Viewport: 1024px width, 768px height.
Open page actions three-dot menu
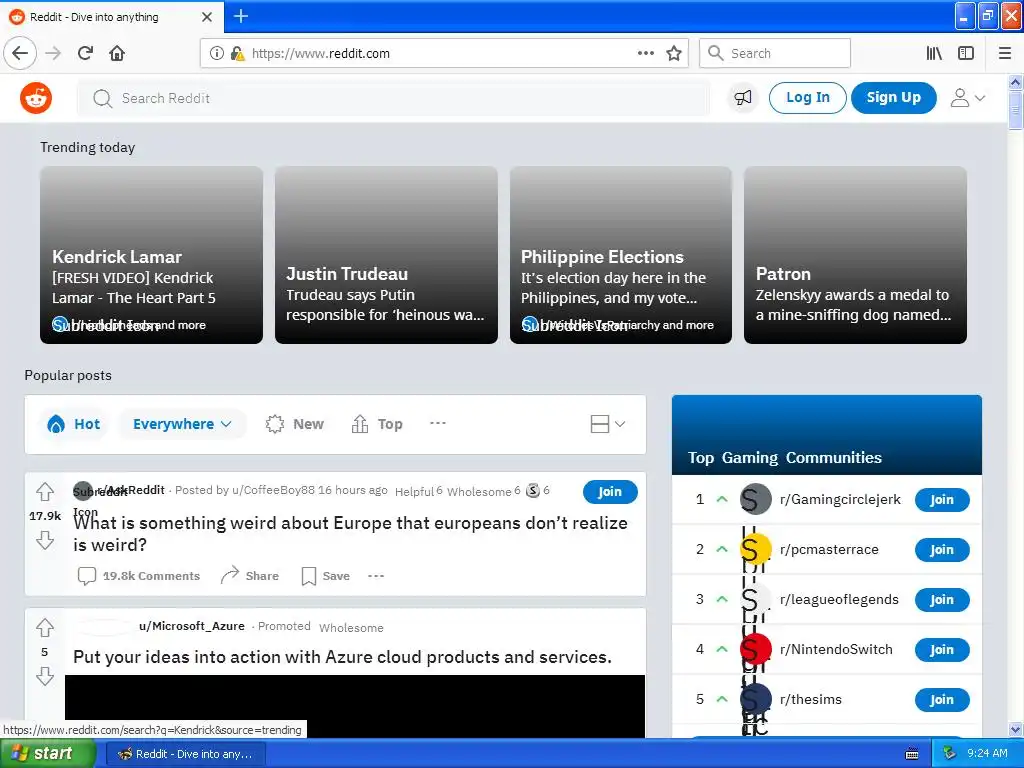tap(645, 53)
